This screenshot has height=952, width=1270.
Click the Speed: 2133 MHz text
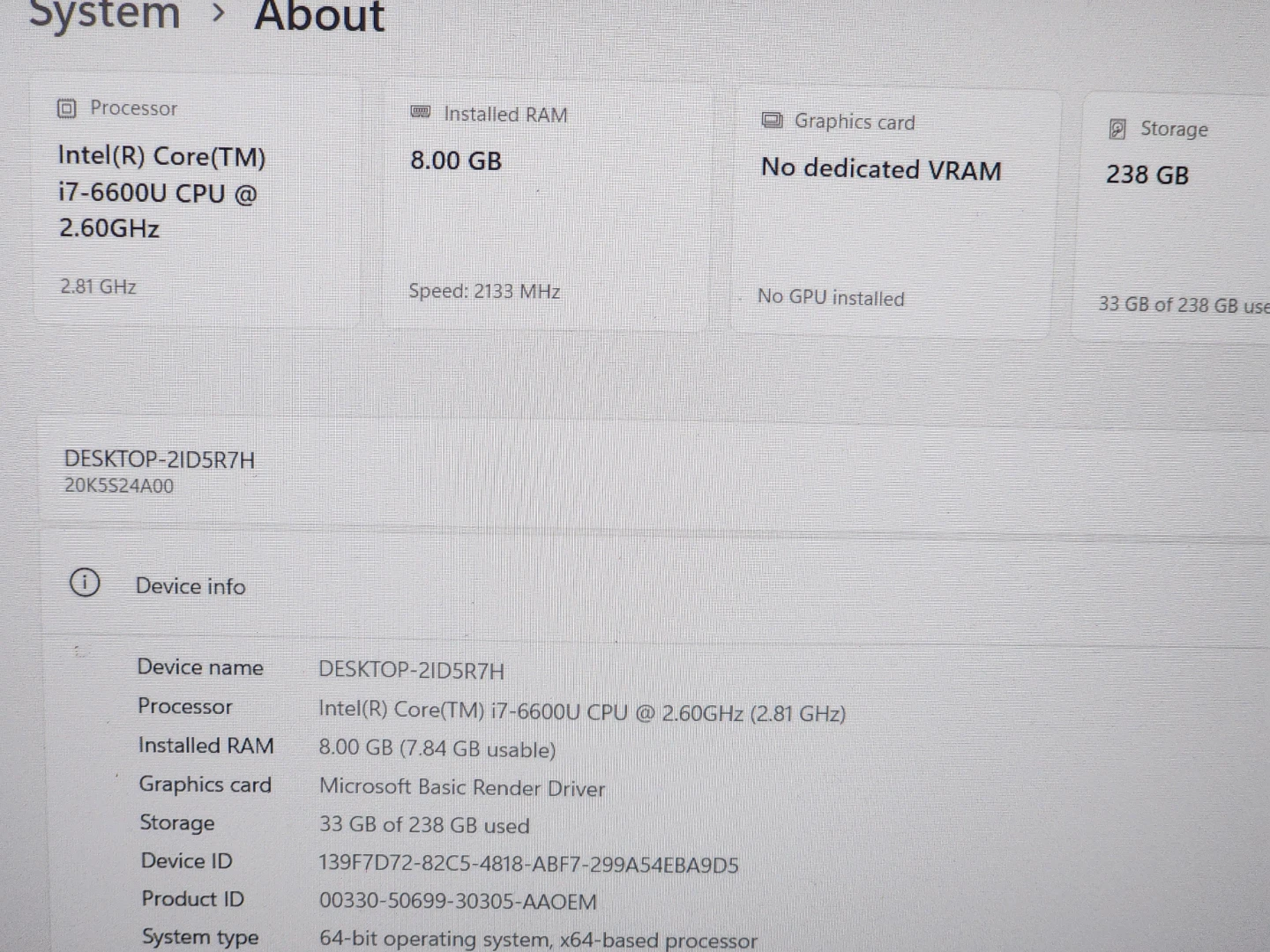(x=484, y=291)
